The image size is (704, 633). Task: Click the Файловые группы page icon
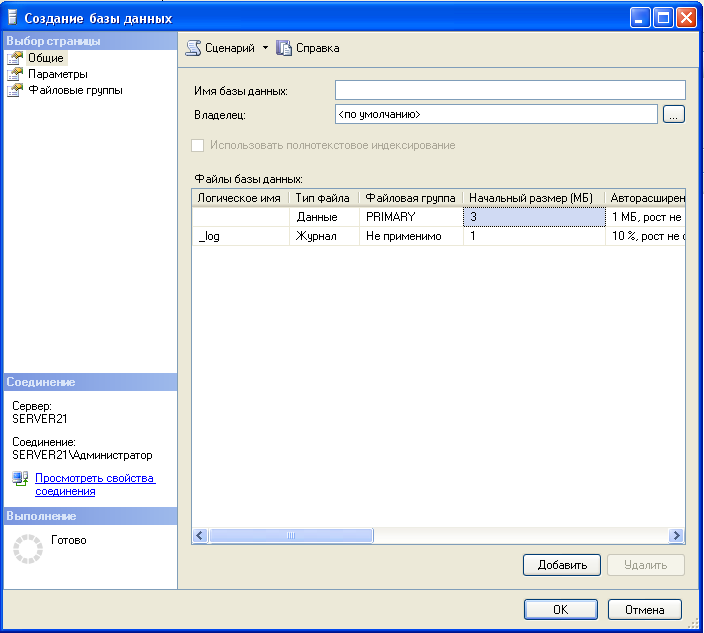(15, 90)
